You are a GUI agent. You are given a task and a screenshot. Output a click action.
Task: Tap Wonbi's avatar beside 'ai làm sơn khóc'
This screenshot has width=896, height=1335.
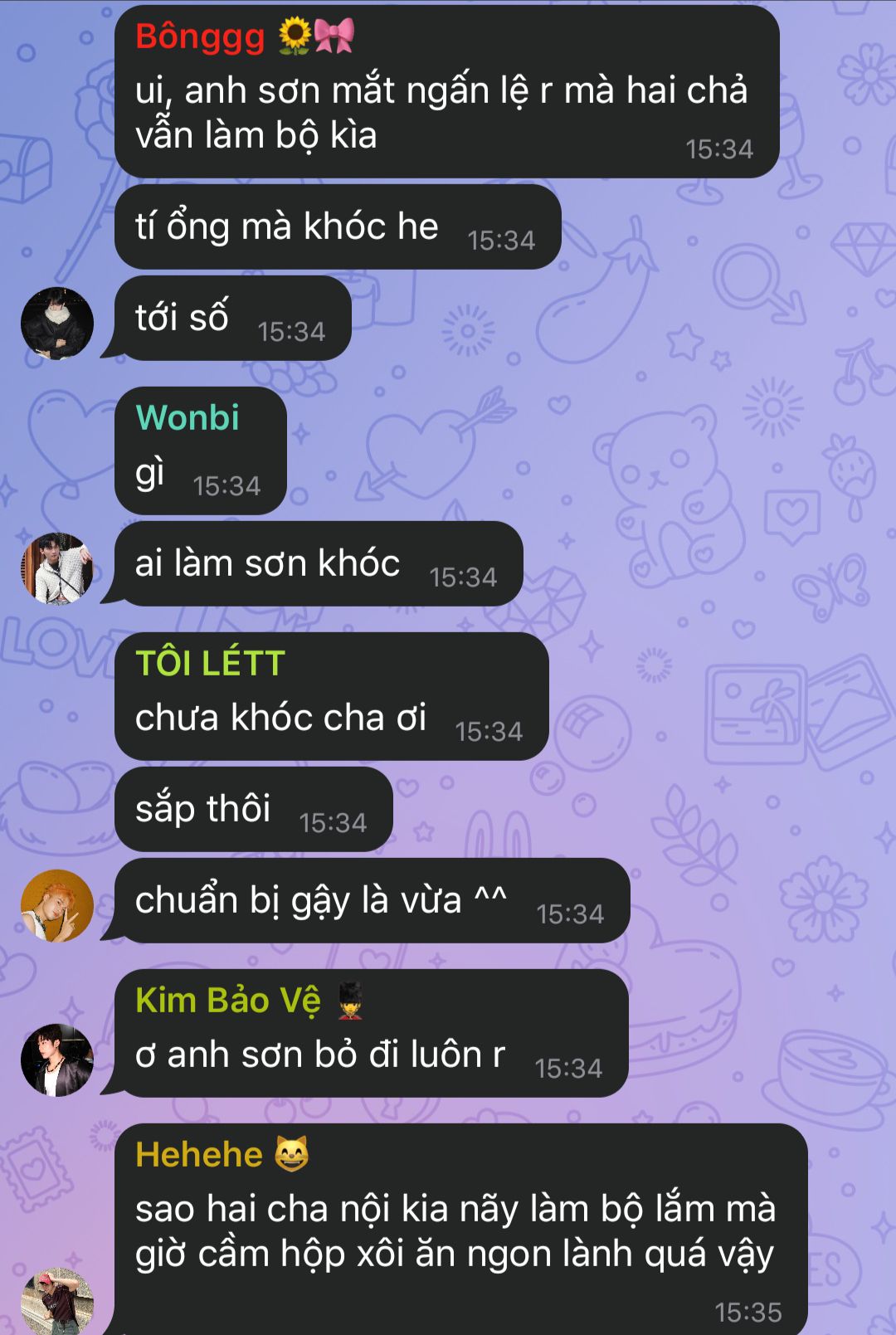coord(57,568)
